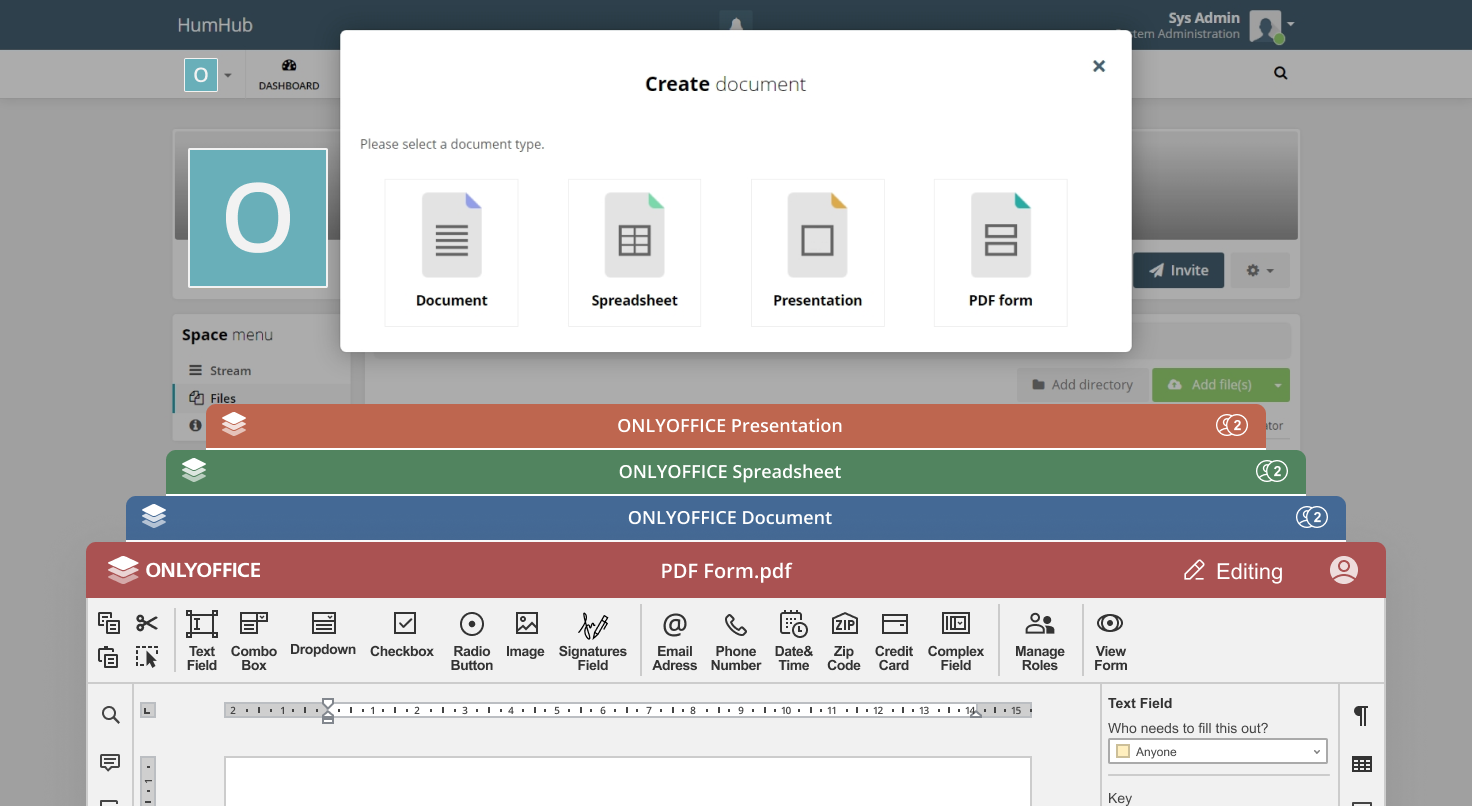This screenshot has width=1472, height=806.
Task: Click co-editing users icon on Spreadsheet bar
Action: 1272,471
